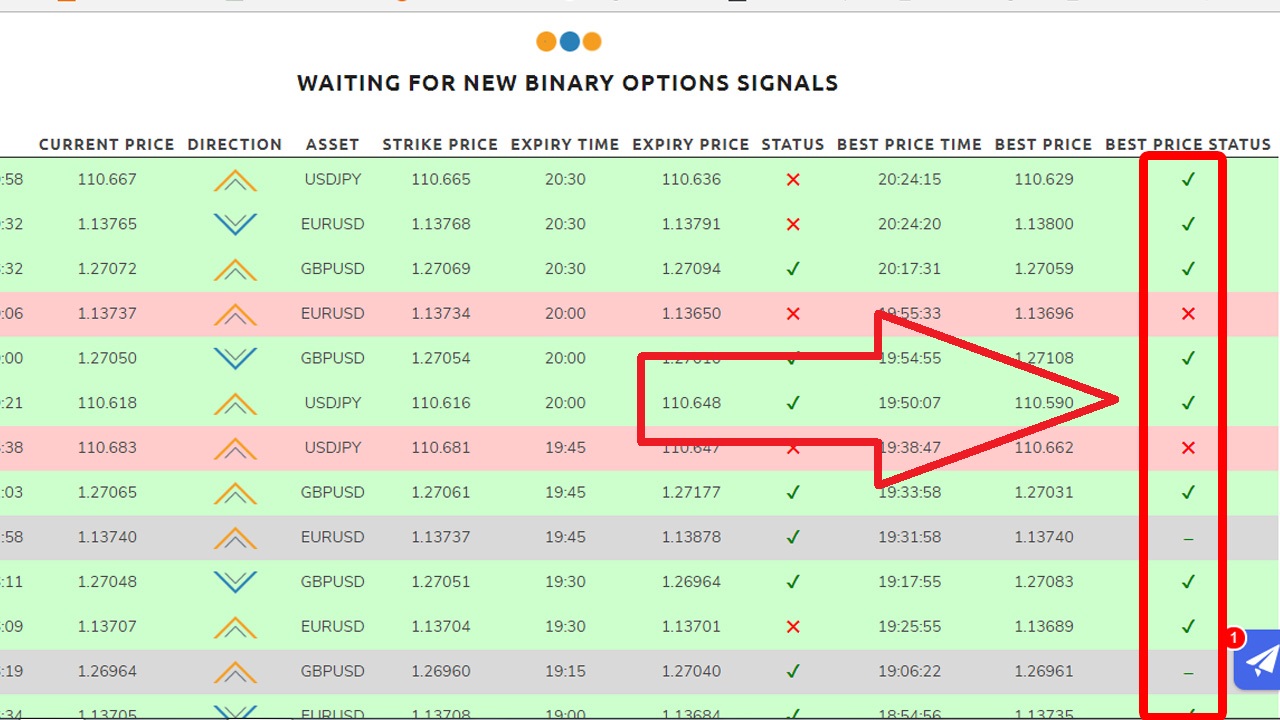
Task: Click the DIRECTION column header
Action: tap(235, 145)
